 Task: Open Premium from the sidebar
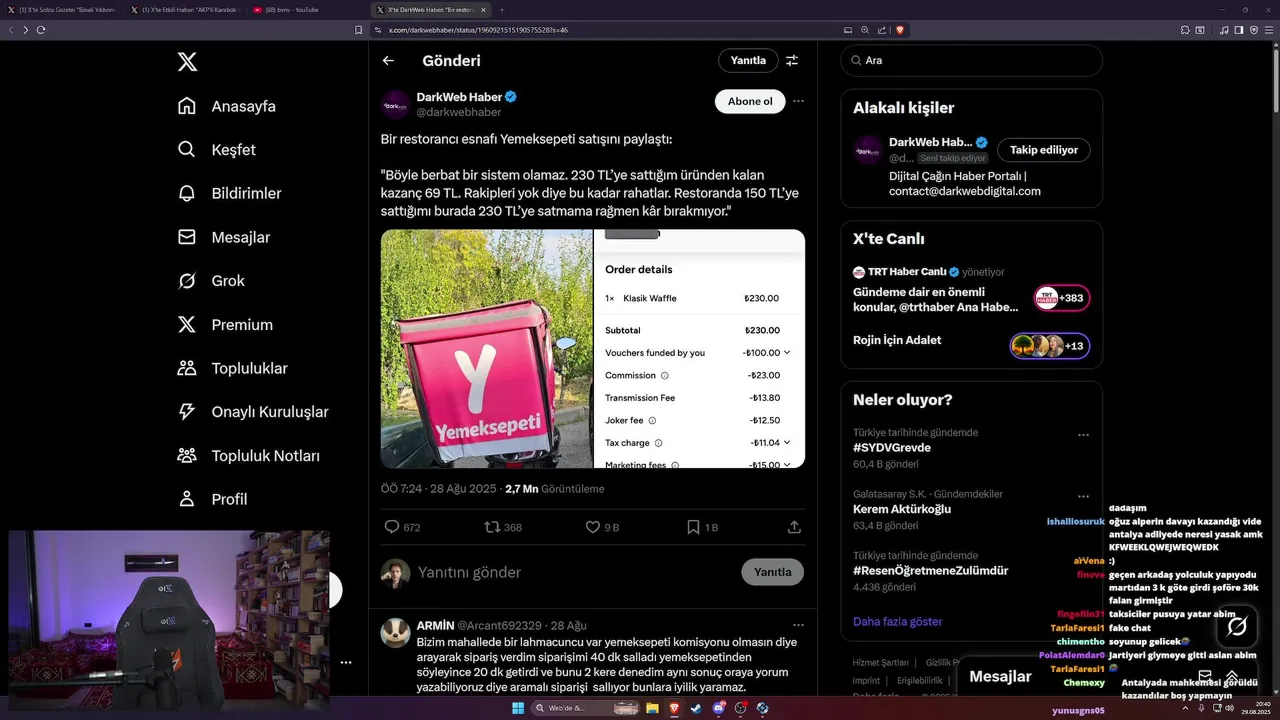pos(225,325)
